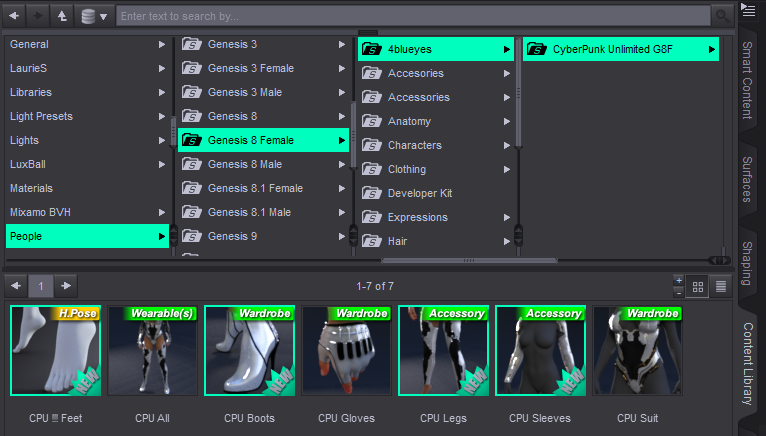Open the Accesories folder
Viewport: 766px width, 436px height.
(436, 73)
